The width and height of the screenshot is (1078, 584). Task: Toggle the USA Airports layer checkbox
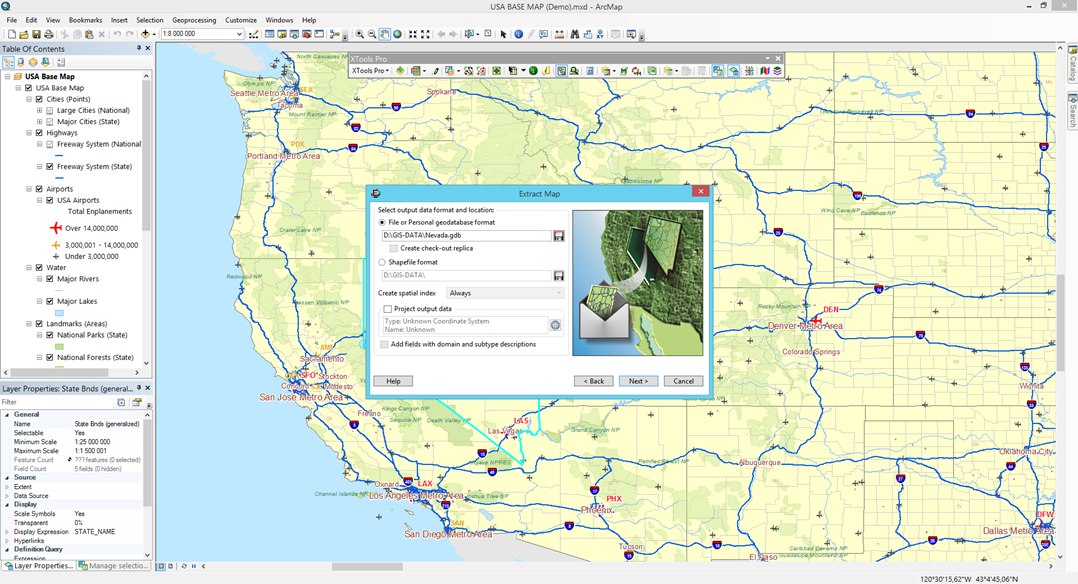tap(50, 200)
